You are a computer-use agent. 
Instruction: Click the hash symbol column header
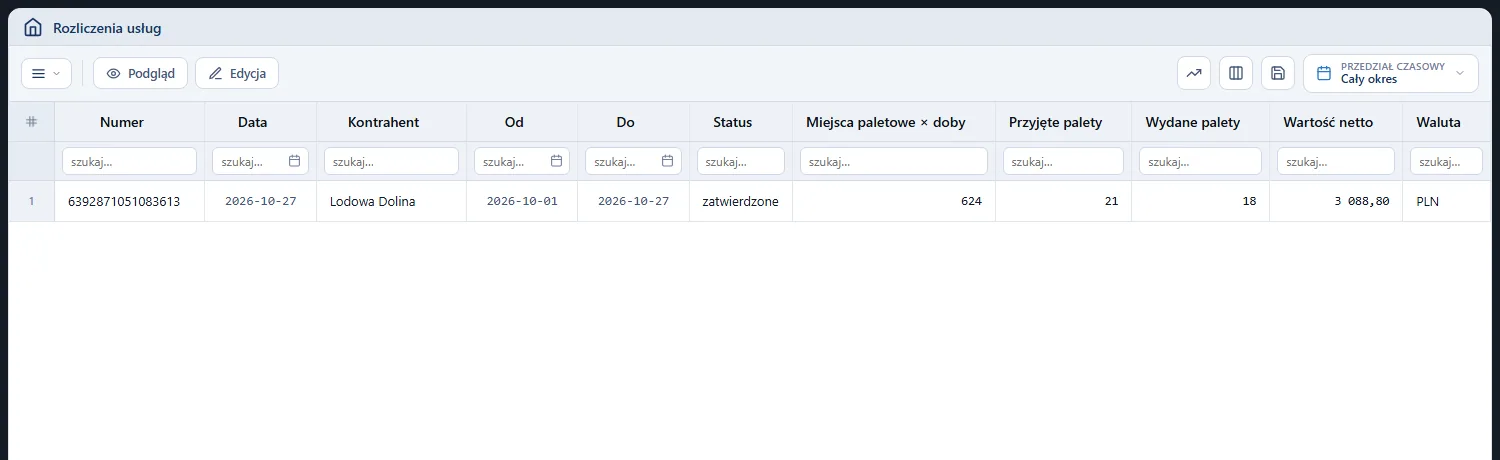(x=31, y=122)
